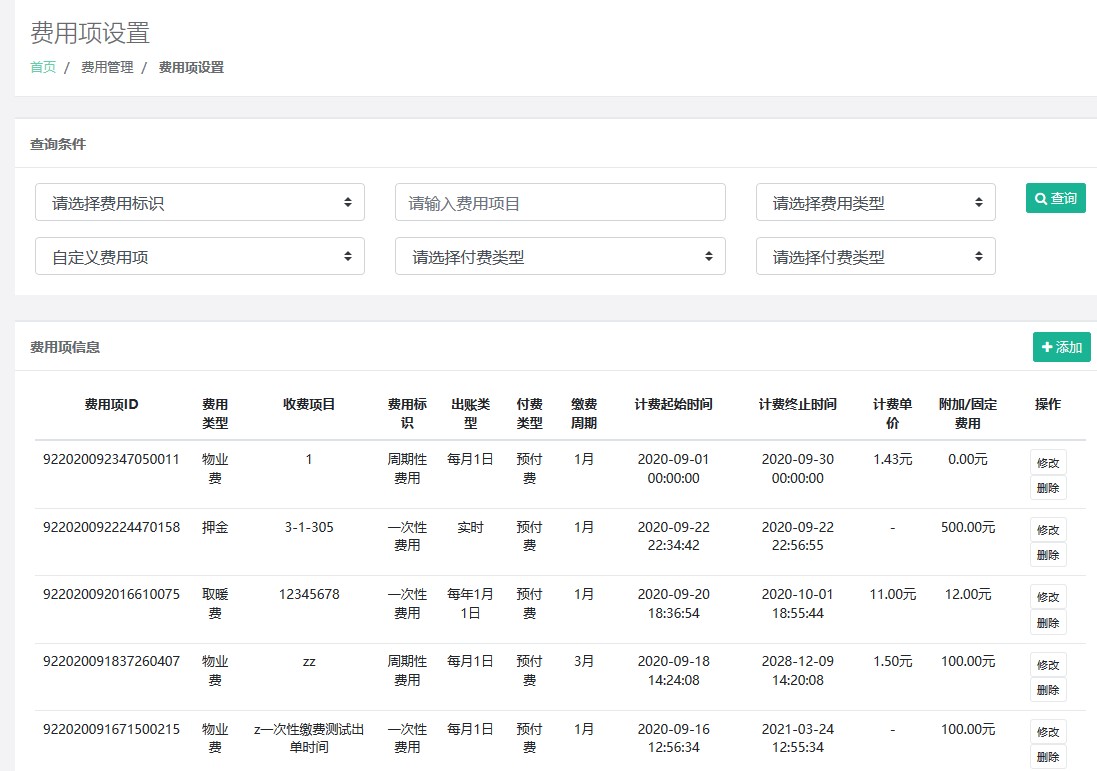1097x771 pixels.
Task: Click the plus icon on 添加 button
Action: point(1047,347)
